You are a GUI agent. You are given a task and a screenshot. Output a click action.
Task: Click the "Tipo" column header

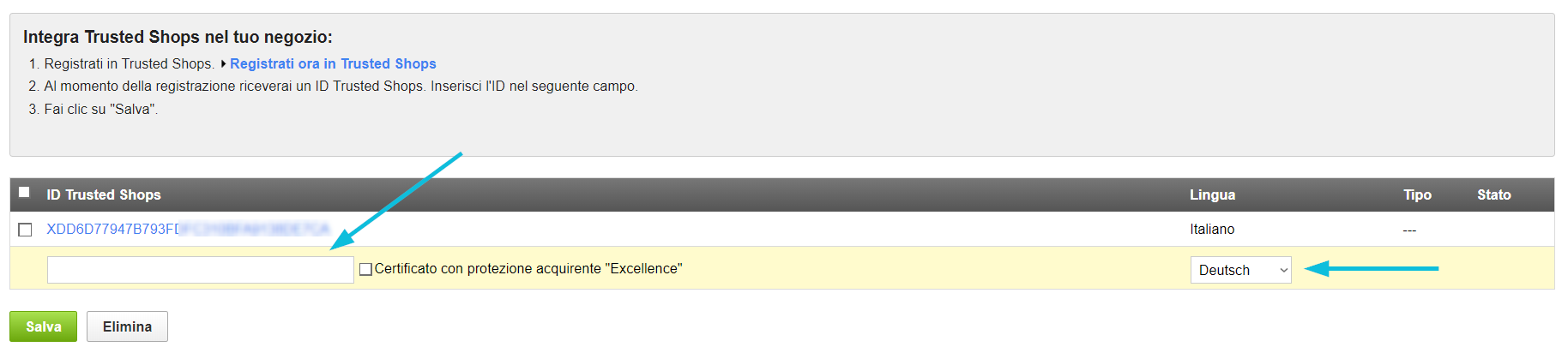click(x=1417, y=194)
